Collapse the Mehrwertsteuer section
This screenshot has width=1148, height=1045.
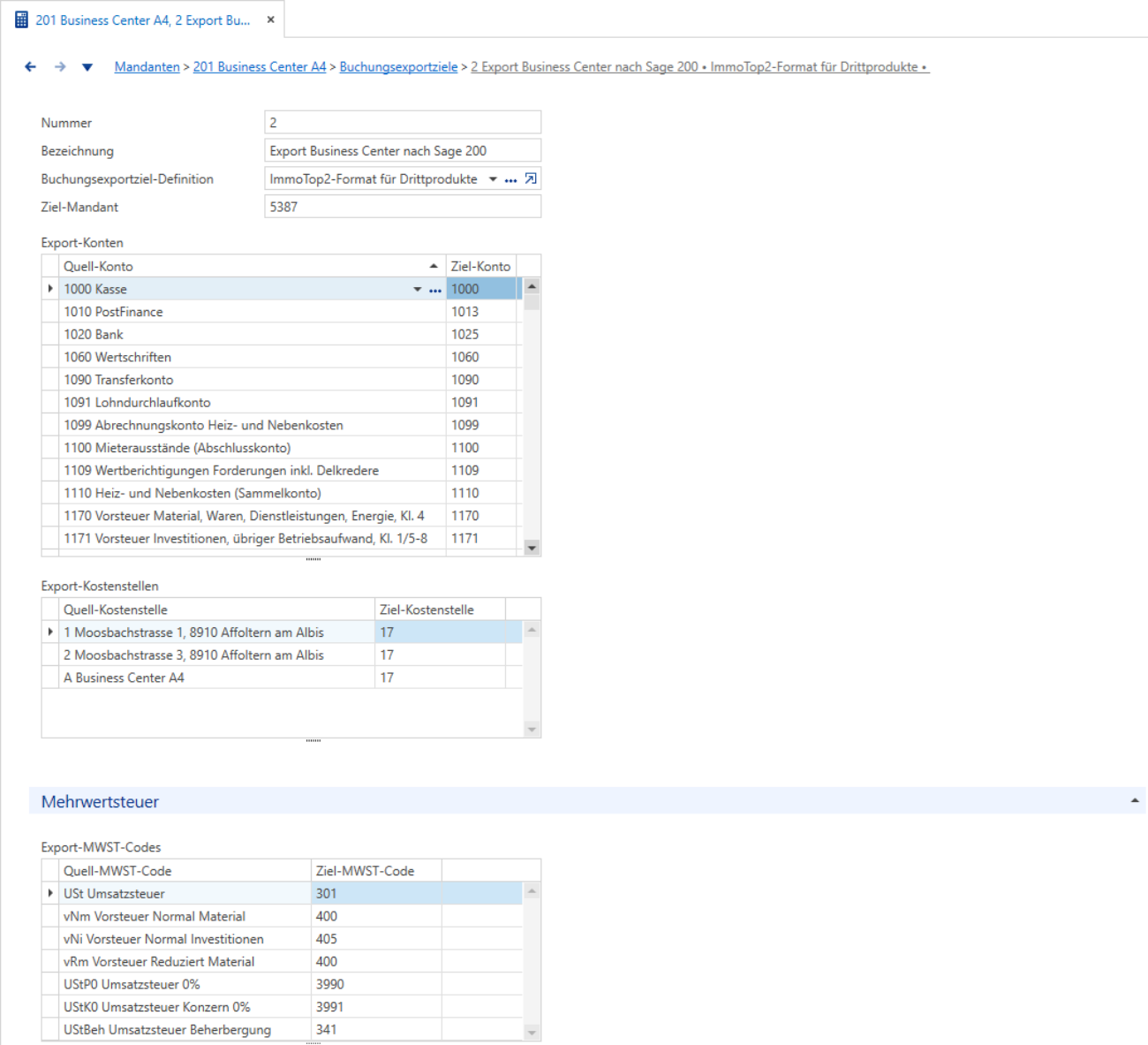1135,801
